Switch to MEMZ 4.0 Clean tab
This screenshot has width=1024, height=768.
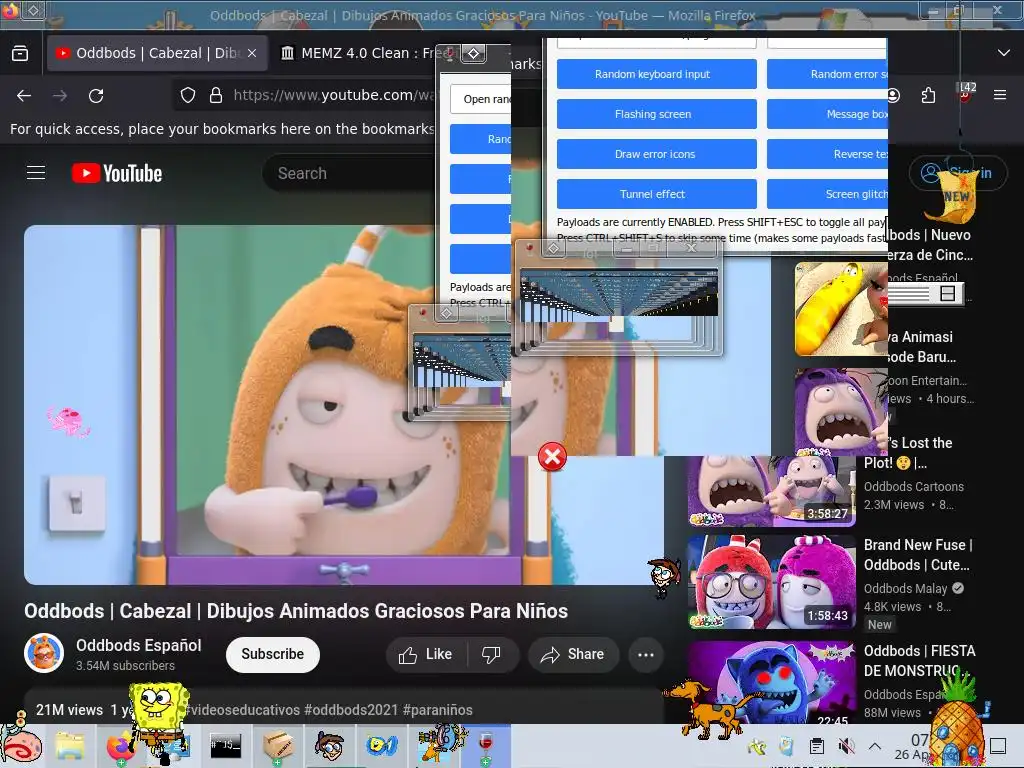click(x=356, y=53)
